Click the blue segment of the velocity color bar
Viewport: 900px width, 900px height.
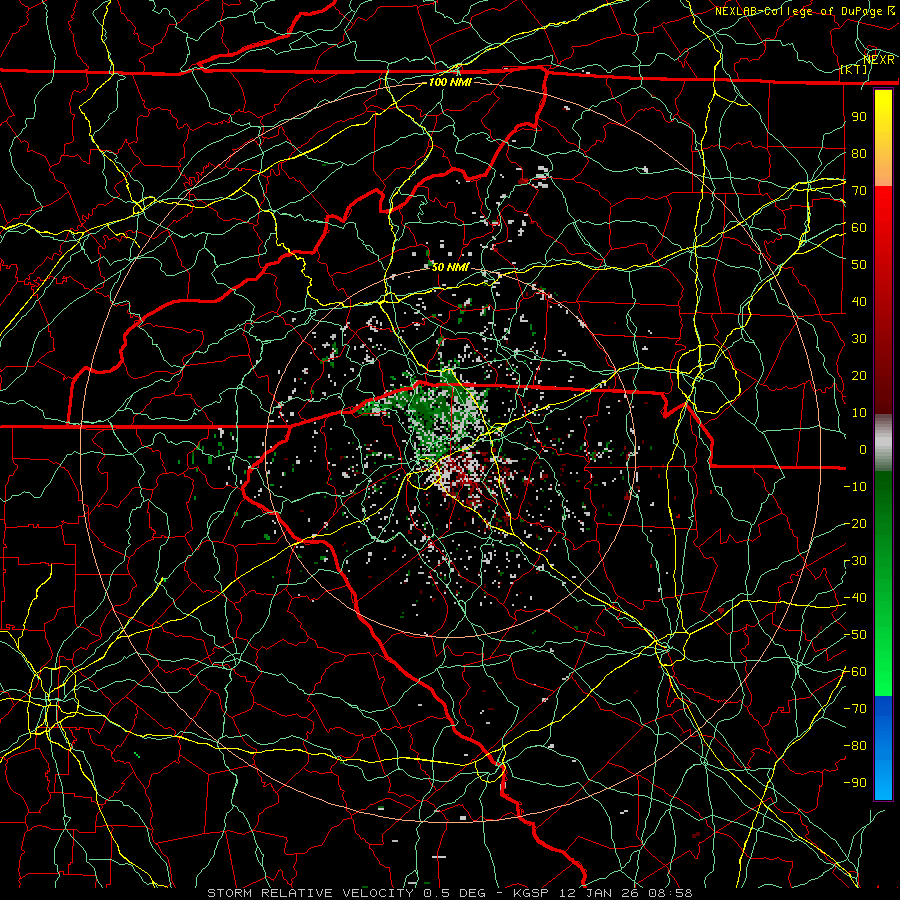883,747
